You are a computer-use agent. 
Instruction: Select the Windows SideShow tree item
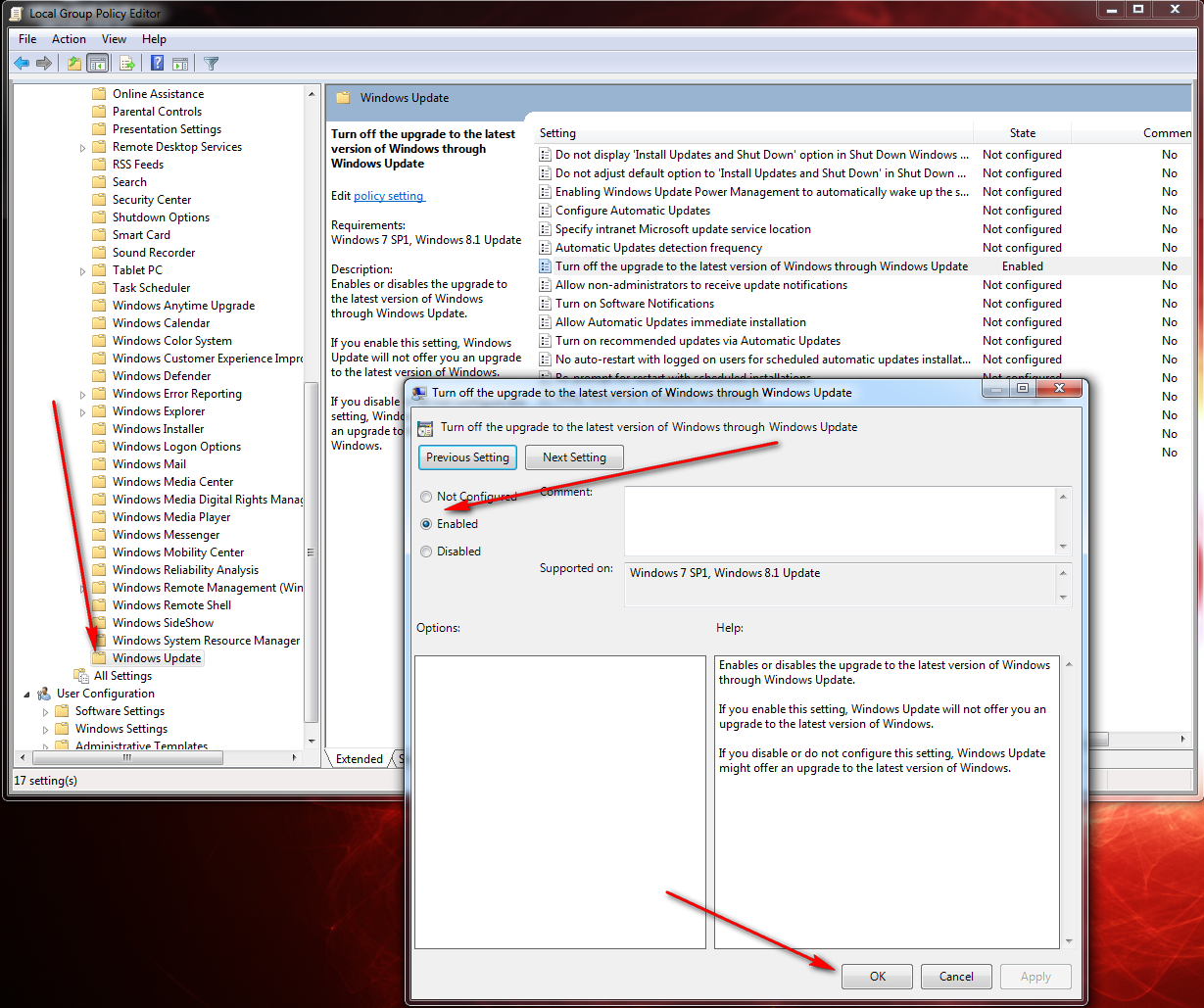pyautogui.click(x=163, y=623)
